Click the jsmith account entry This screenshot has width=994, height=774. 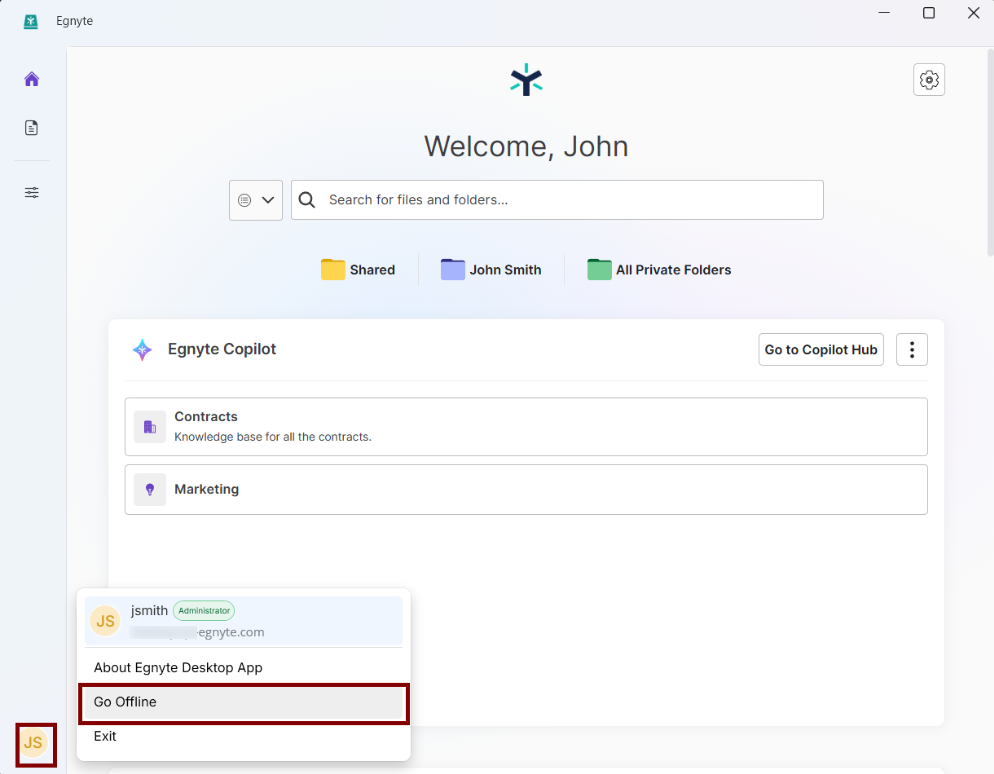(244, 621)
